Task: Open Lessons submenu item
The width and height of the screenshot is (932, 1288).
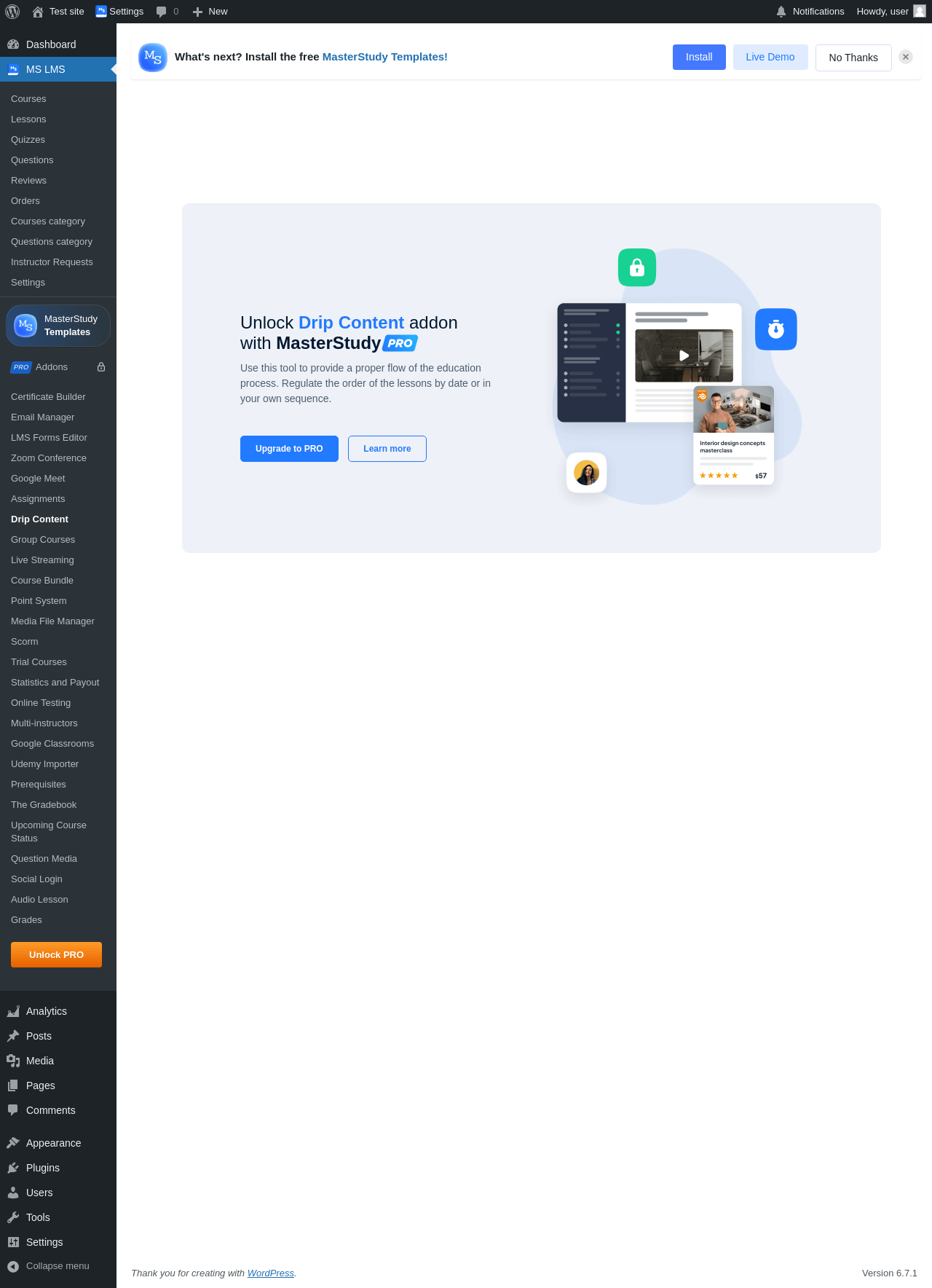Action: tap(28, 119)
